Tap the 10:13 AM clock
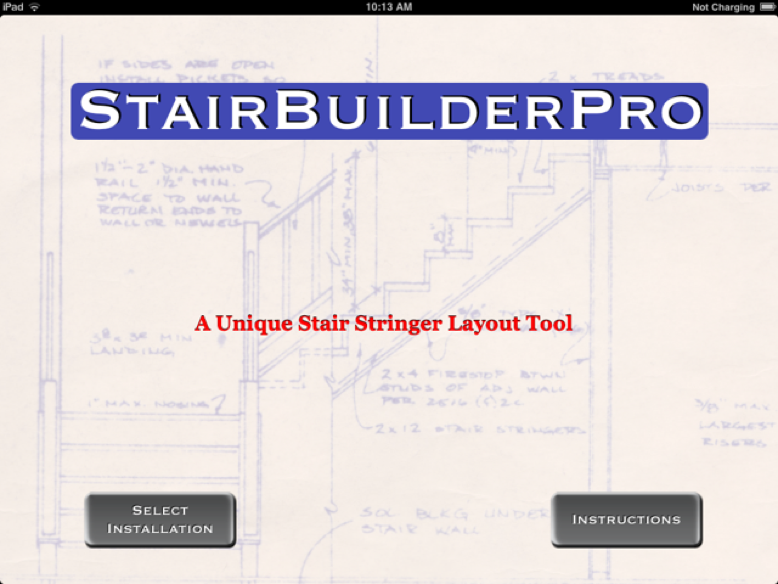Viewport: 778px width, 584px height. 389,7
